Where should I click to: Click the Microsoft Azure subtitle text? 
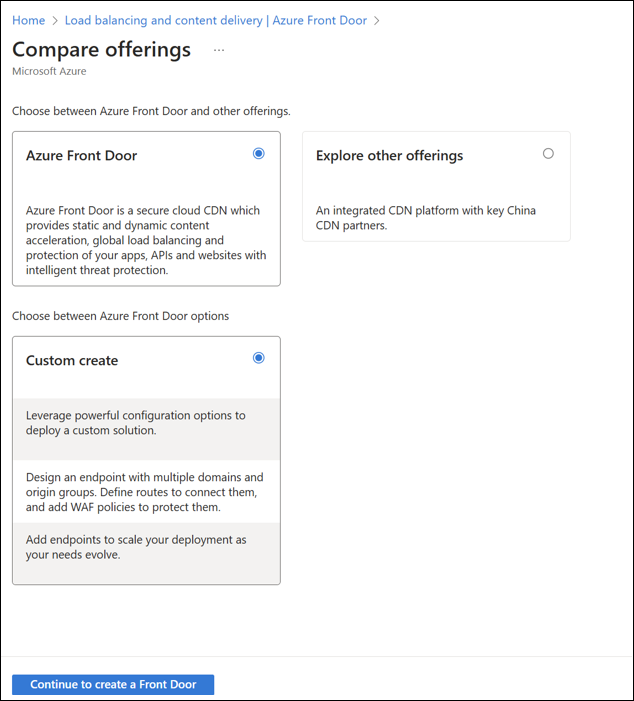pos(49,72)
